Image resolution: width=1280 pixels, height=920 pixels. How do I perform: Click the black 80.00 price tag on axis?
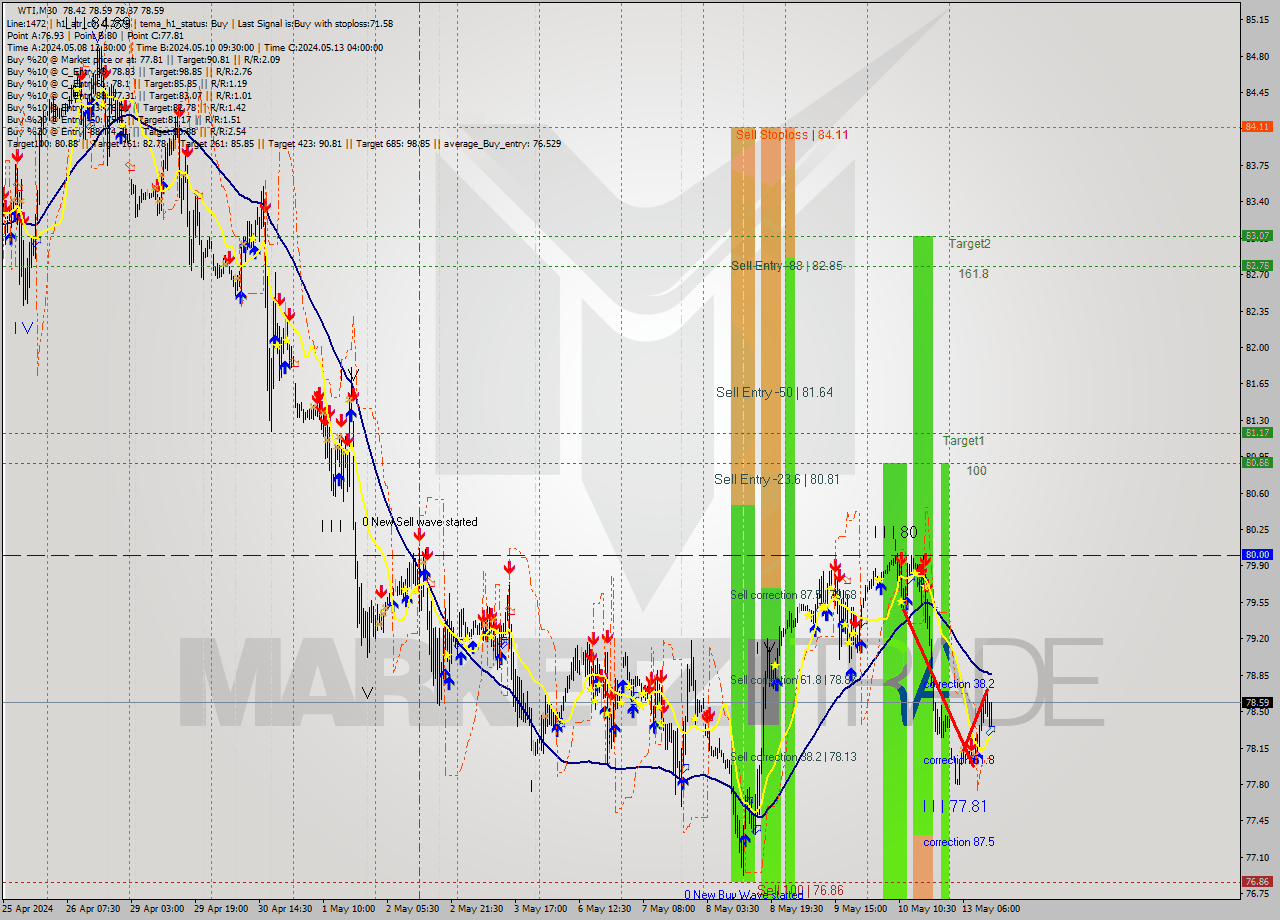point(1256,554)
